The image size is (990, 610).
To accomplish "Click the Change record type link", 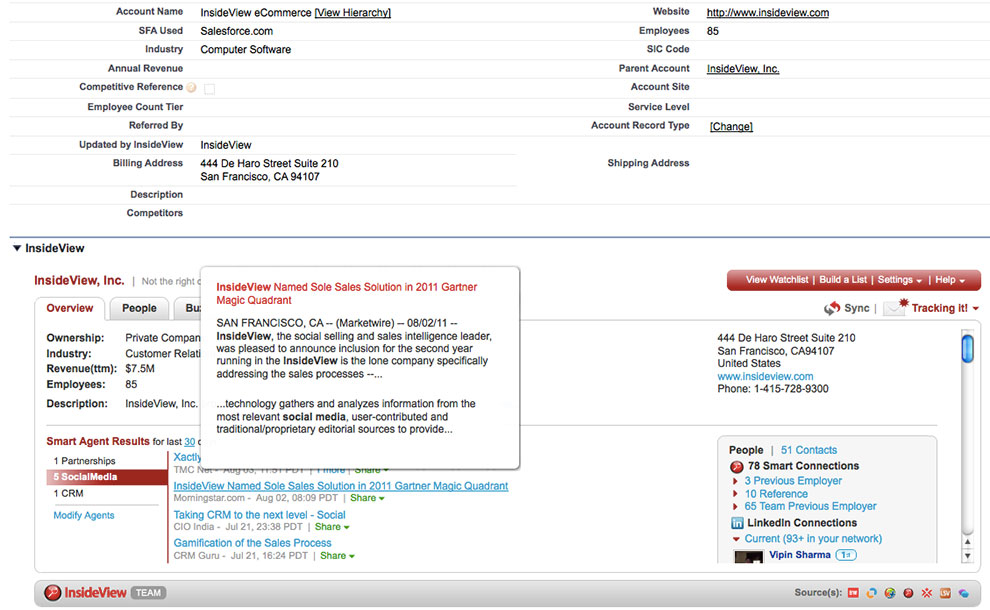I will click(731, 126).
